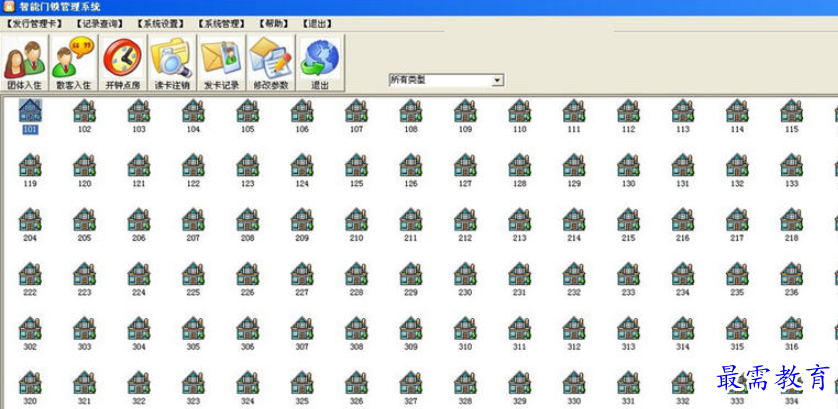This screenshot has width=838, height=409.
Task: Open the 记录查询 menu
Action: coord(100,24)
